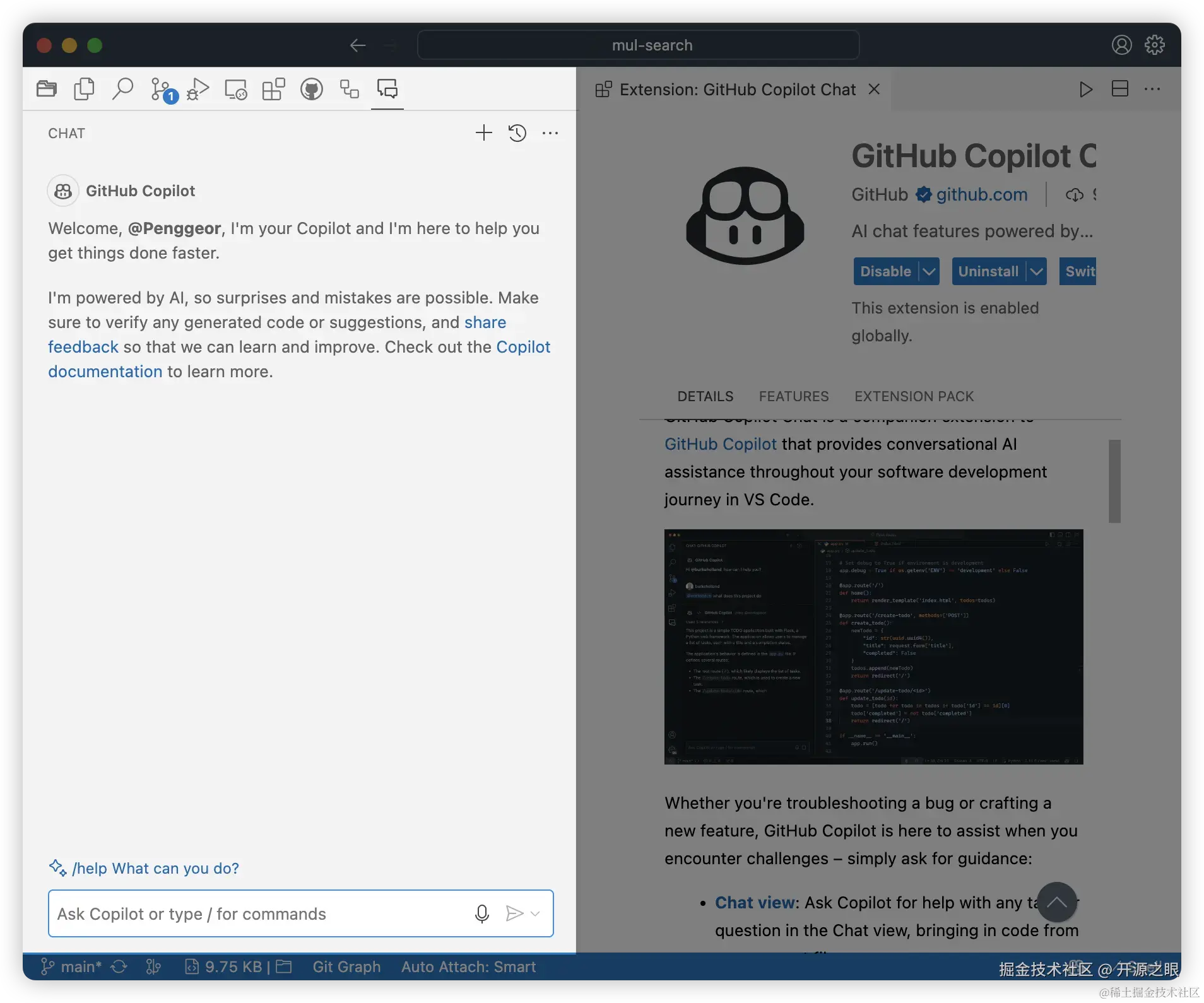
Task: Start a new chat with plus icon
Action: (x=484, y=133)
